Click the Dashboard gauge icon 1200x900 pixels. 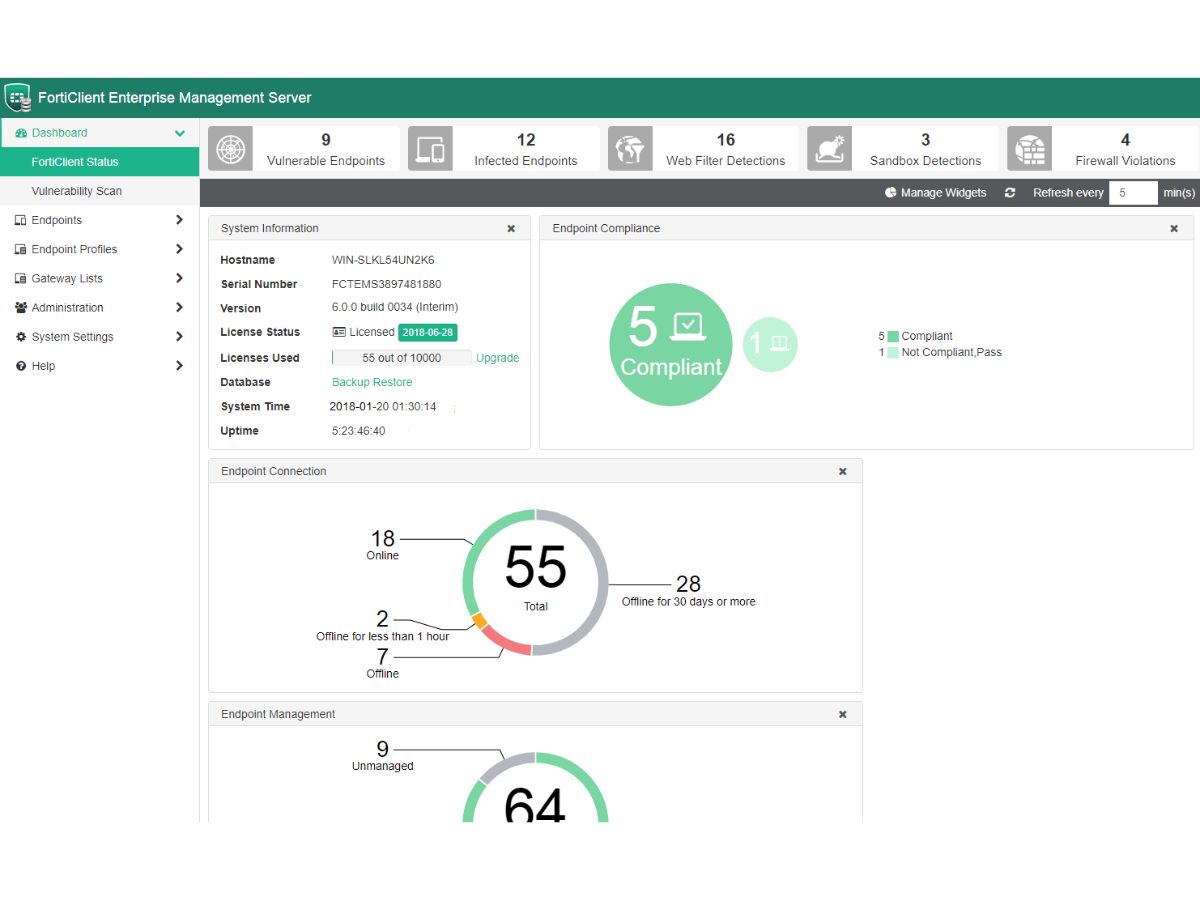coord(21,133)
